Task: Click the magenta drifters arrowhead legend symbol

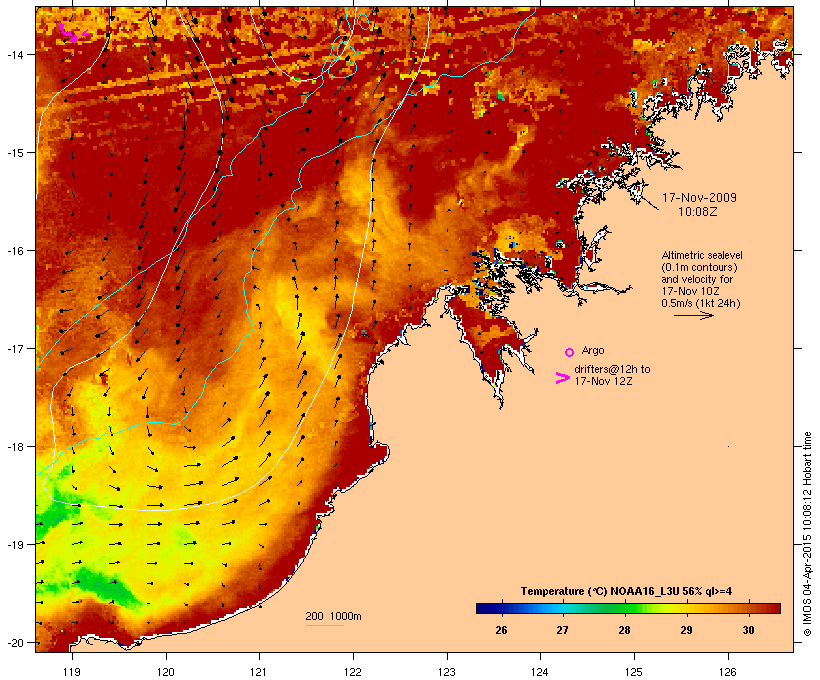Action: (x=562, y=378)
